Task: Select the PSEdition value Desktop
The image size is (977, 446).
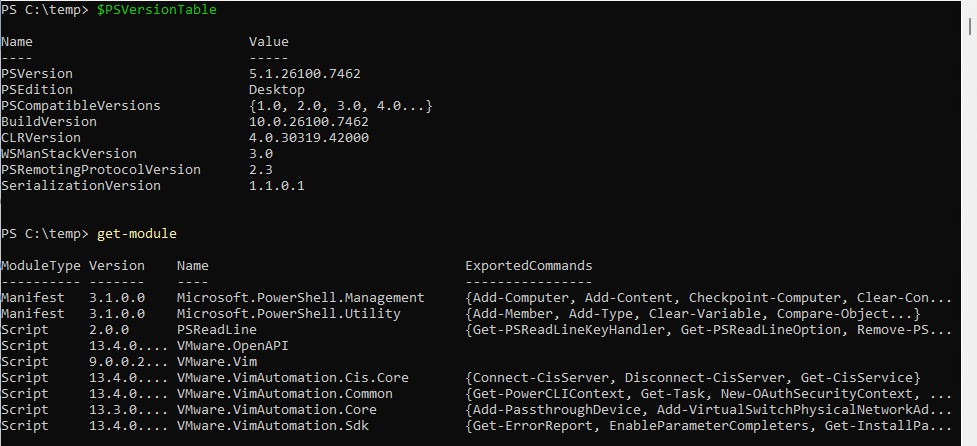Action: point(277,90)
